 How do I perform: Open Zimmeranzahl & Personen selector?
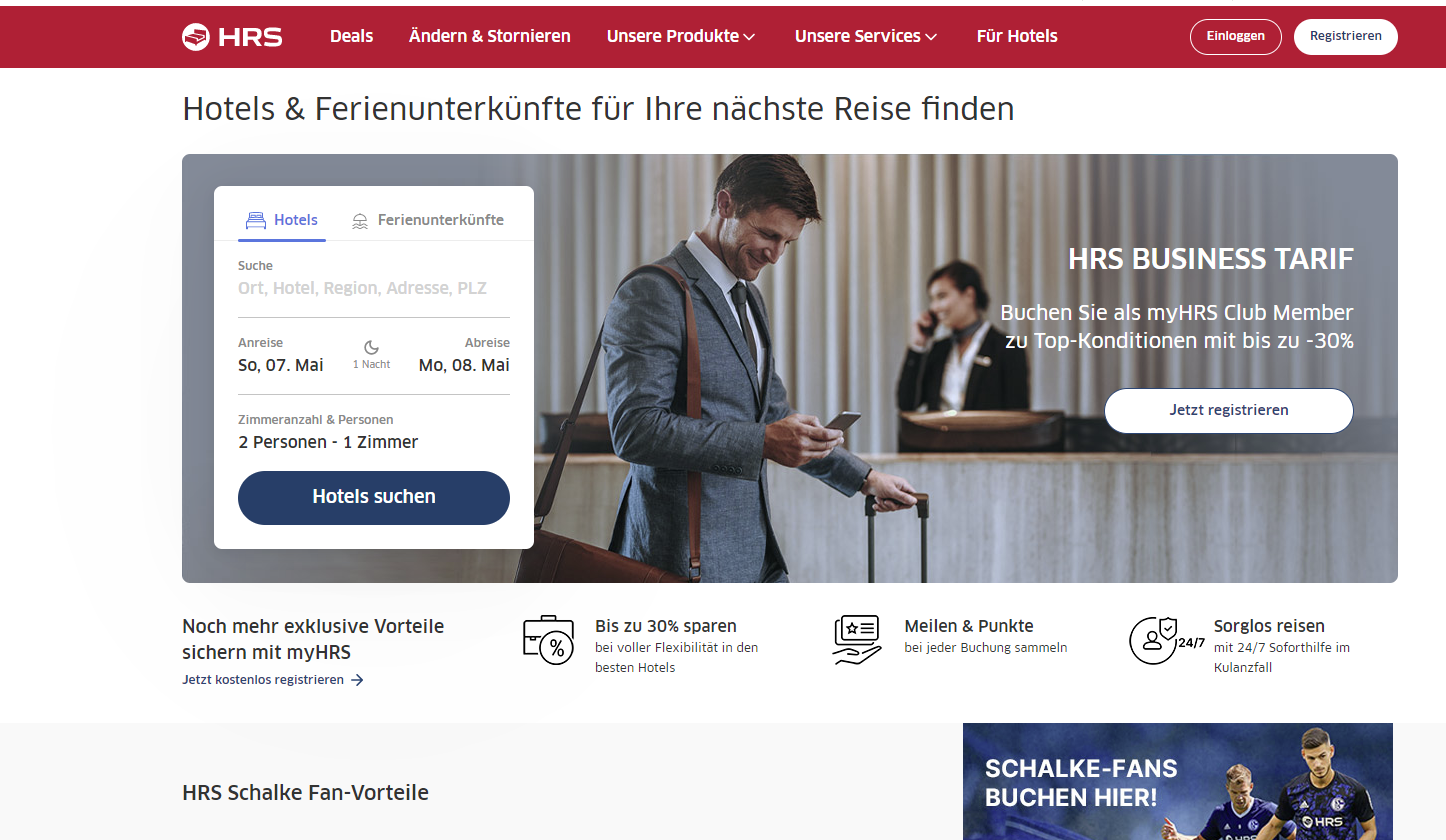[x=374, y=432]
